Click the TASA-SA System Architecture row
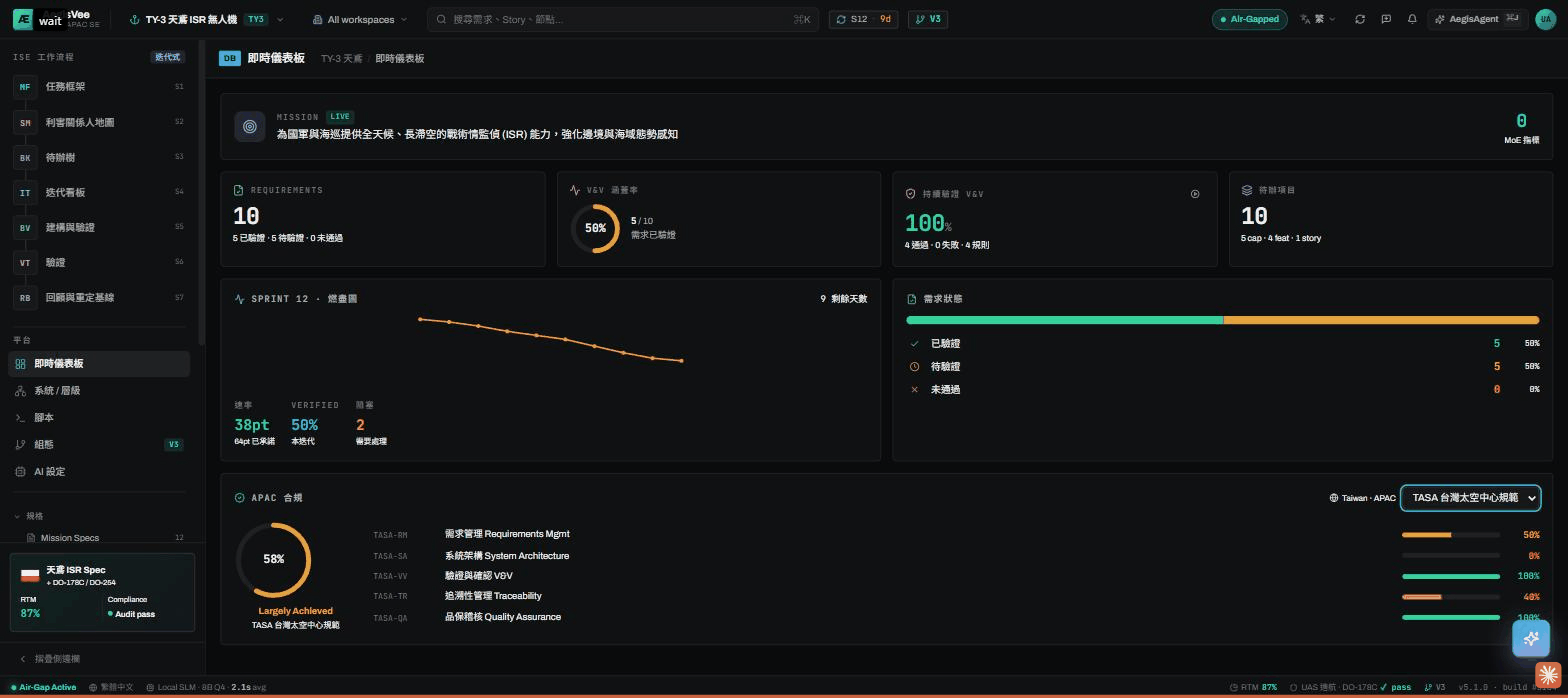The height and width of the screenshot is (698, 1568). click(x=956, y=556)
